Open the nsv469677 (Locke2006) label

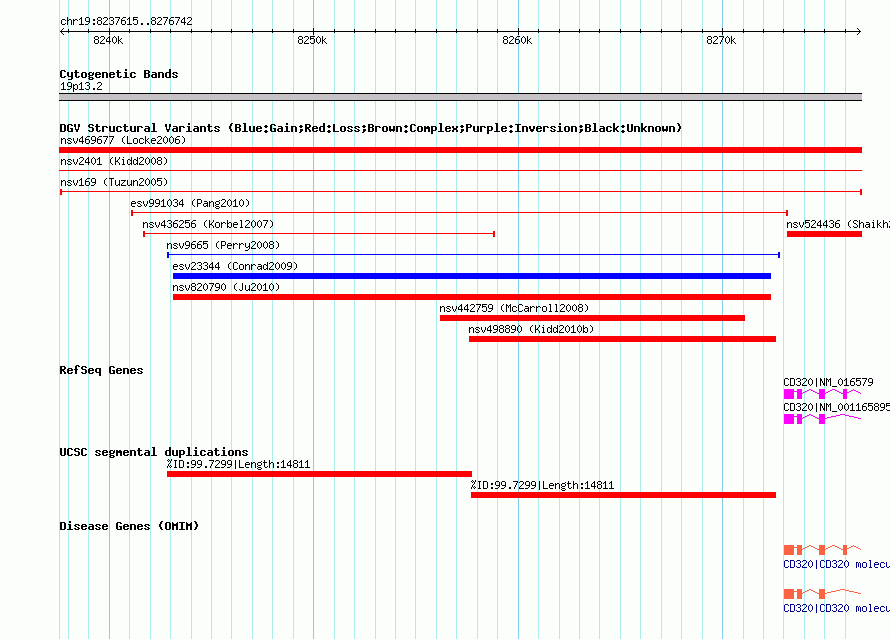pyautogui.click(x=123, y=140)
